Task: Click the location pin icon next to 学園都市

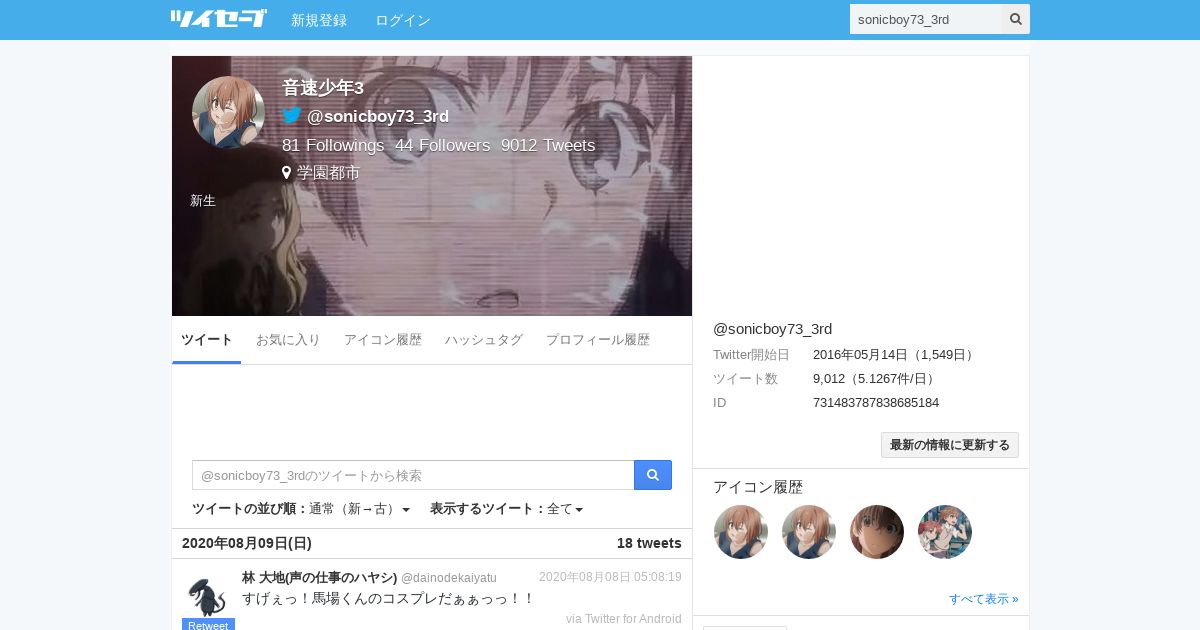Action: pyautogui.click(x=287, y=172)
